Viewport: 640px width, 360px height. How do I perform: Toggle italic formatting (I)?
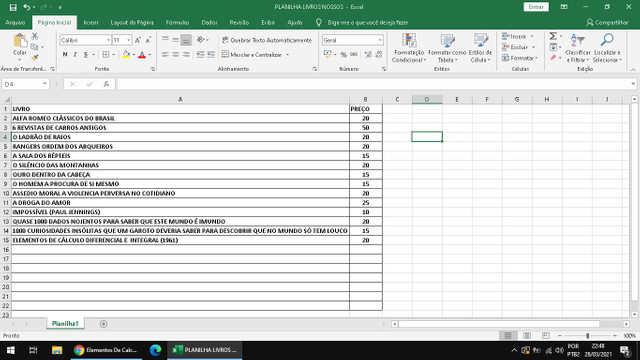75,54
